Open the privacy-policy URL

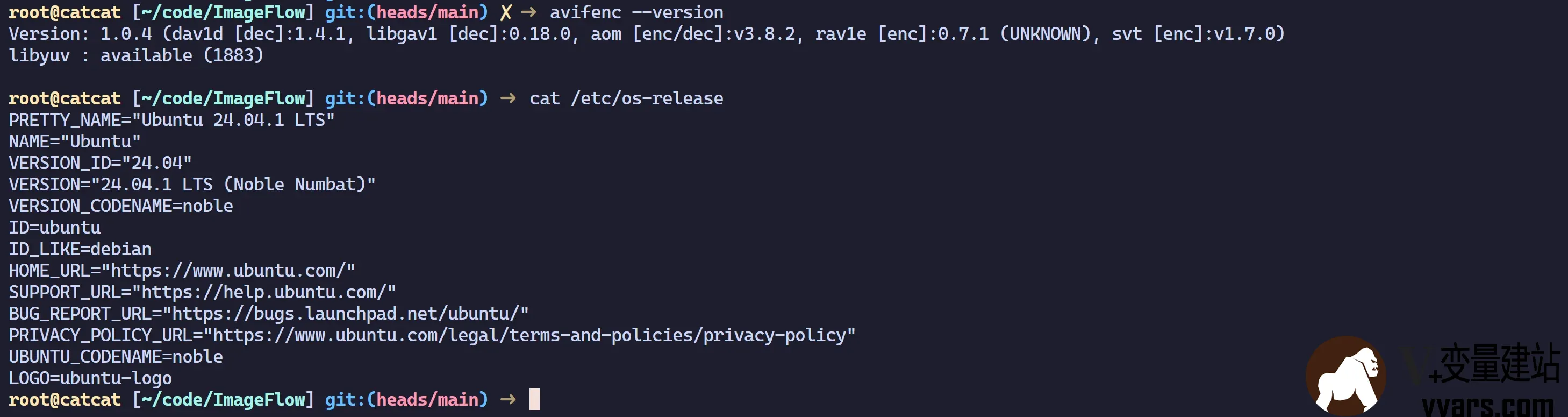coord(529,335)
